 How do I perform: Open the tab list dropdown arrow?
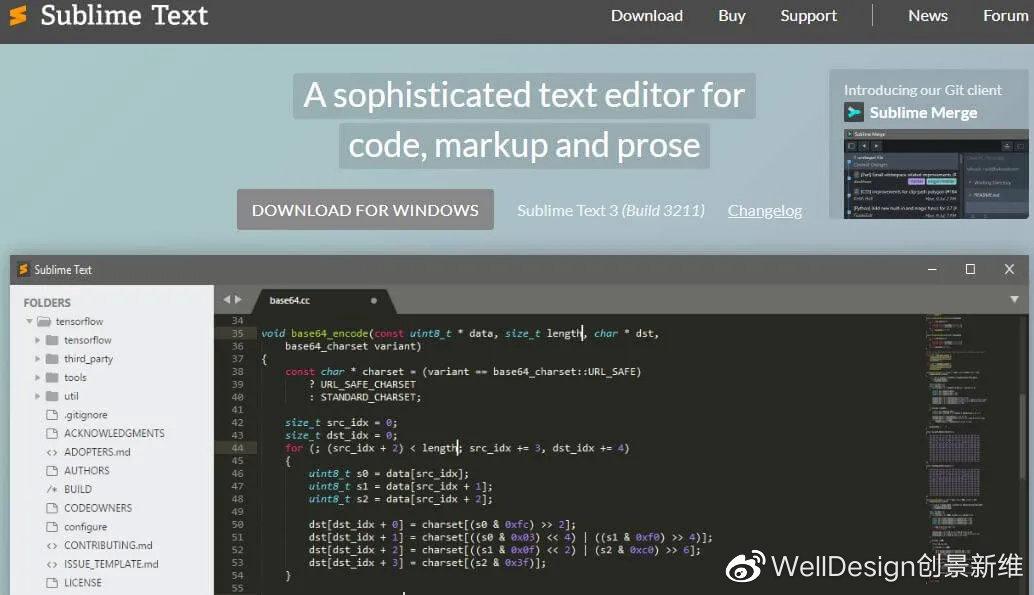[1014, 299]
